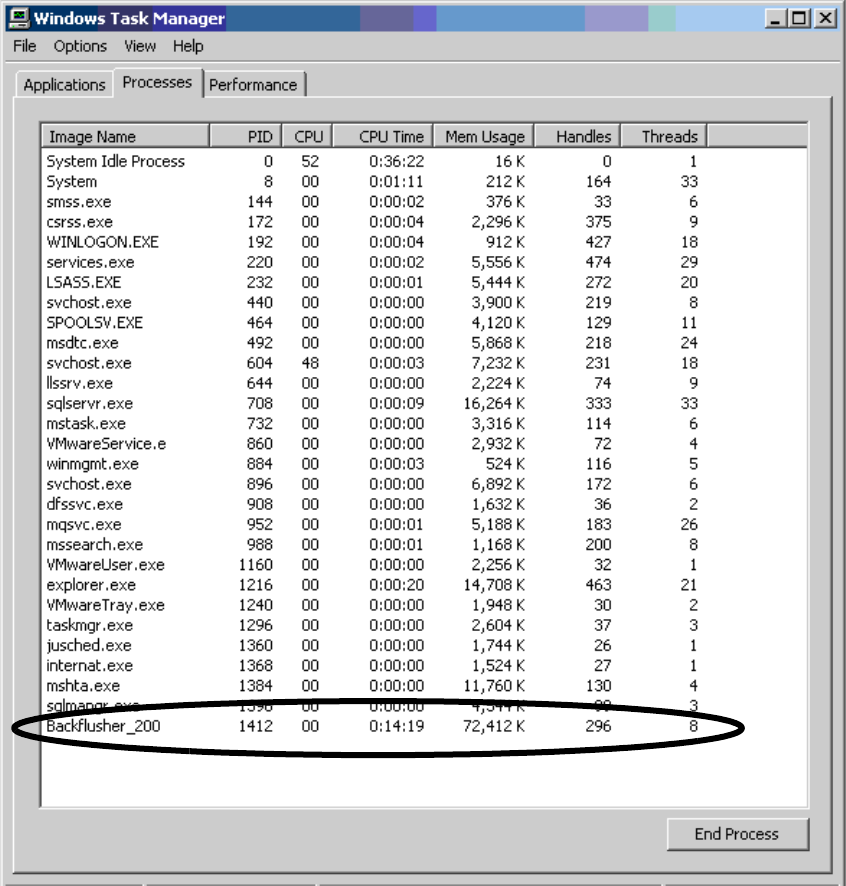Select the Backflusher_200 process
Image resolution: width=846 pixels, height=886 pixels.
[373, 726]
